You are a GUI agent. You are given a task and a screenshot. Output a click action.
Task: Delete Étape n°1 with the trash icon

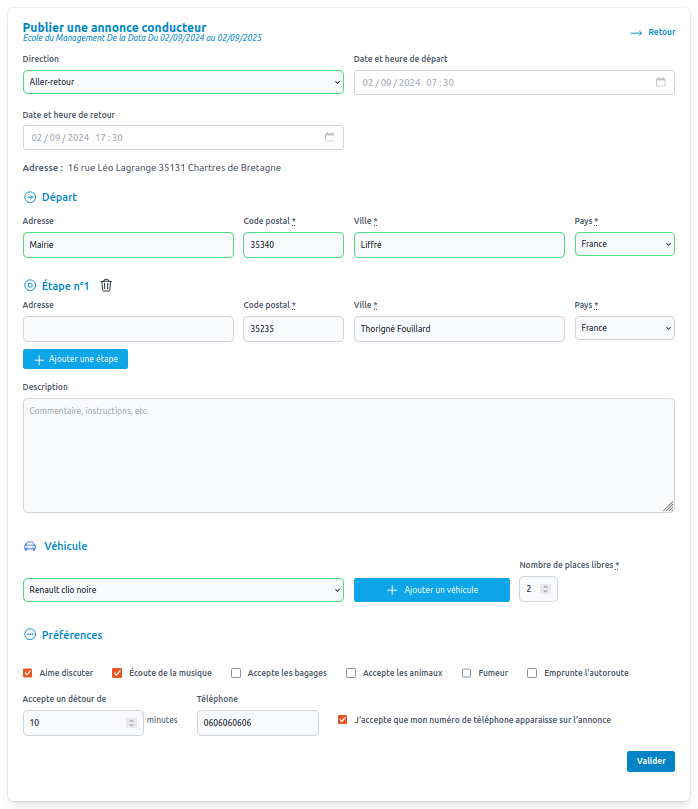pos(106,286)
